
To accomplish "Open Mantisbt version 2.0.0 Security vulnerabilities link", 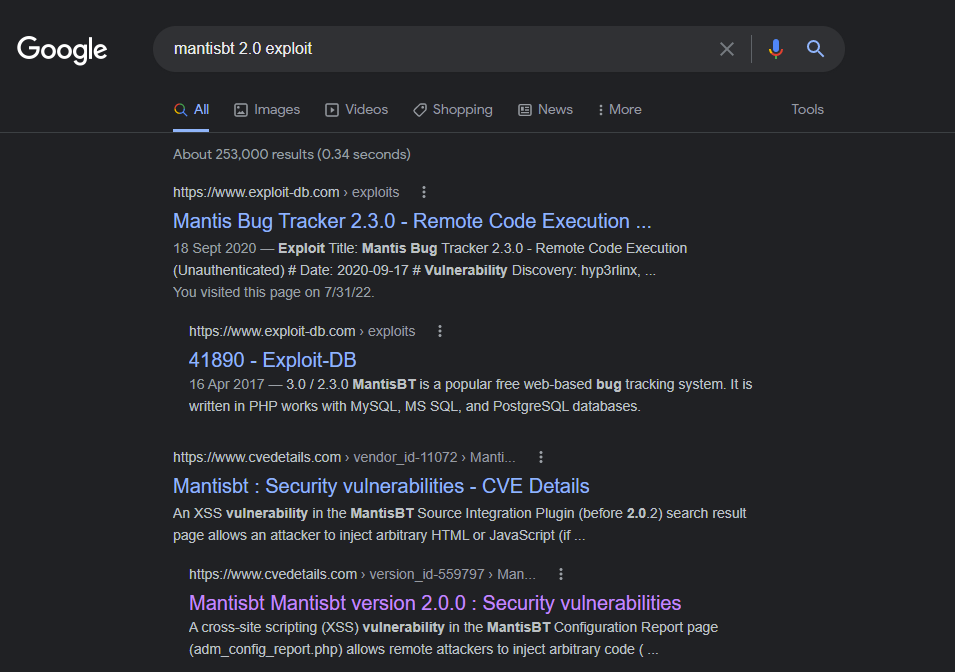I will [x=435, y=603].
